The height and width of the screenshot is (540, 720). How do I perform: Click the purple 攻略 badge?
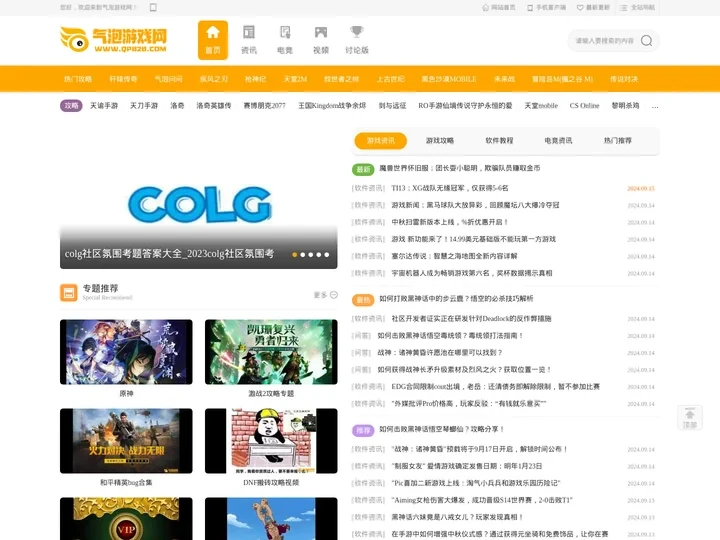71,106
